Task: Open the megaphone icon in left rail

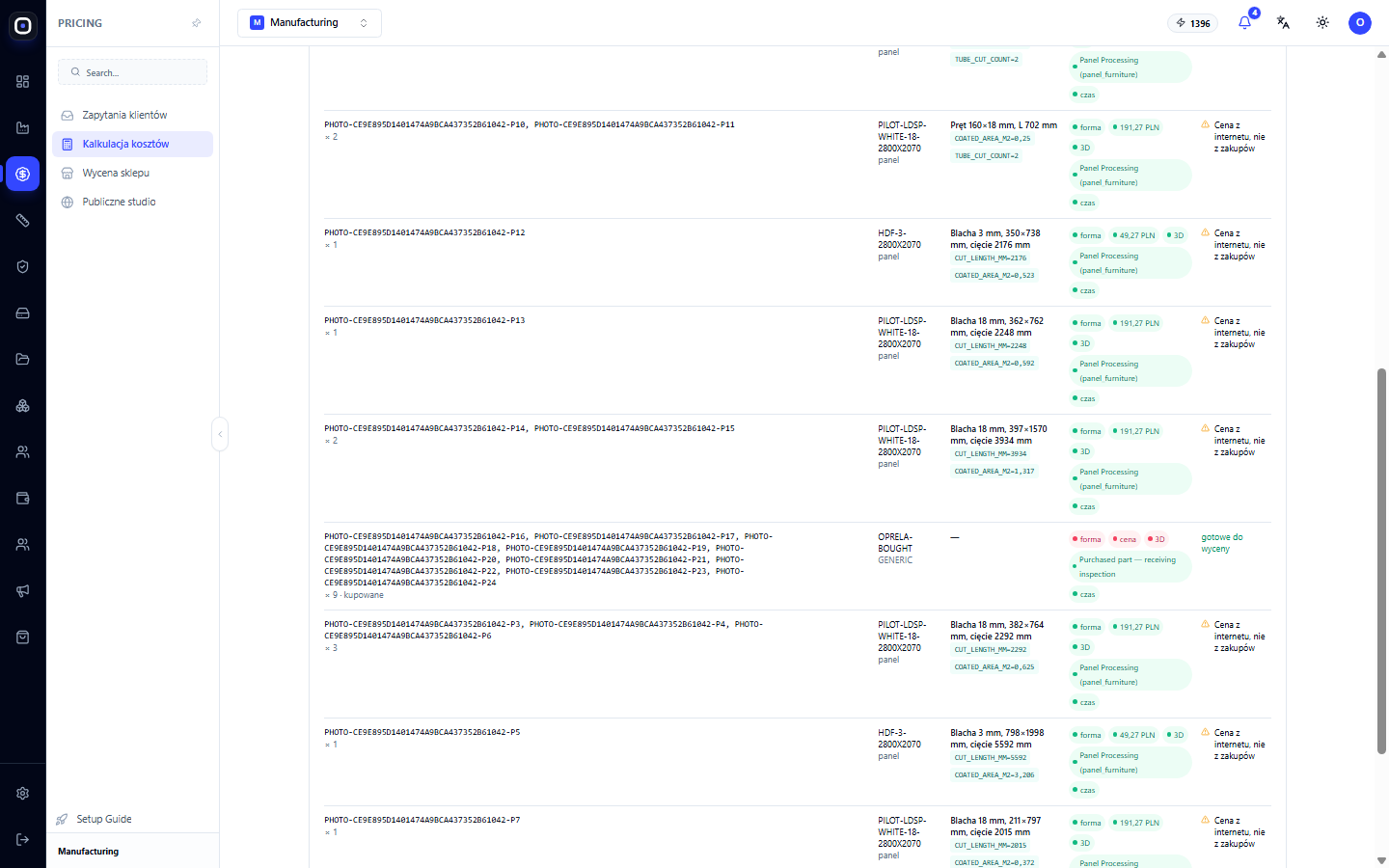Action: tap(23, 591)
